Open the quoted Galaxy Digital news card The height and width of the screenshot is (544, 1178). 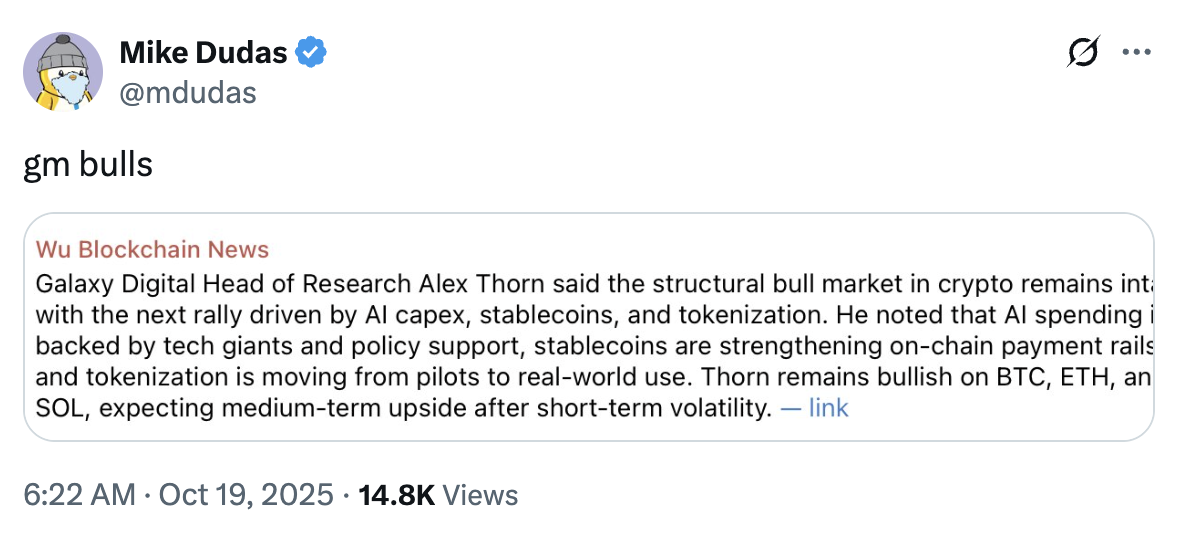coord(588,327)
